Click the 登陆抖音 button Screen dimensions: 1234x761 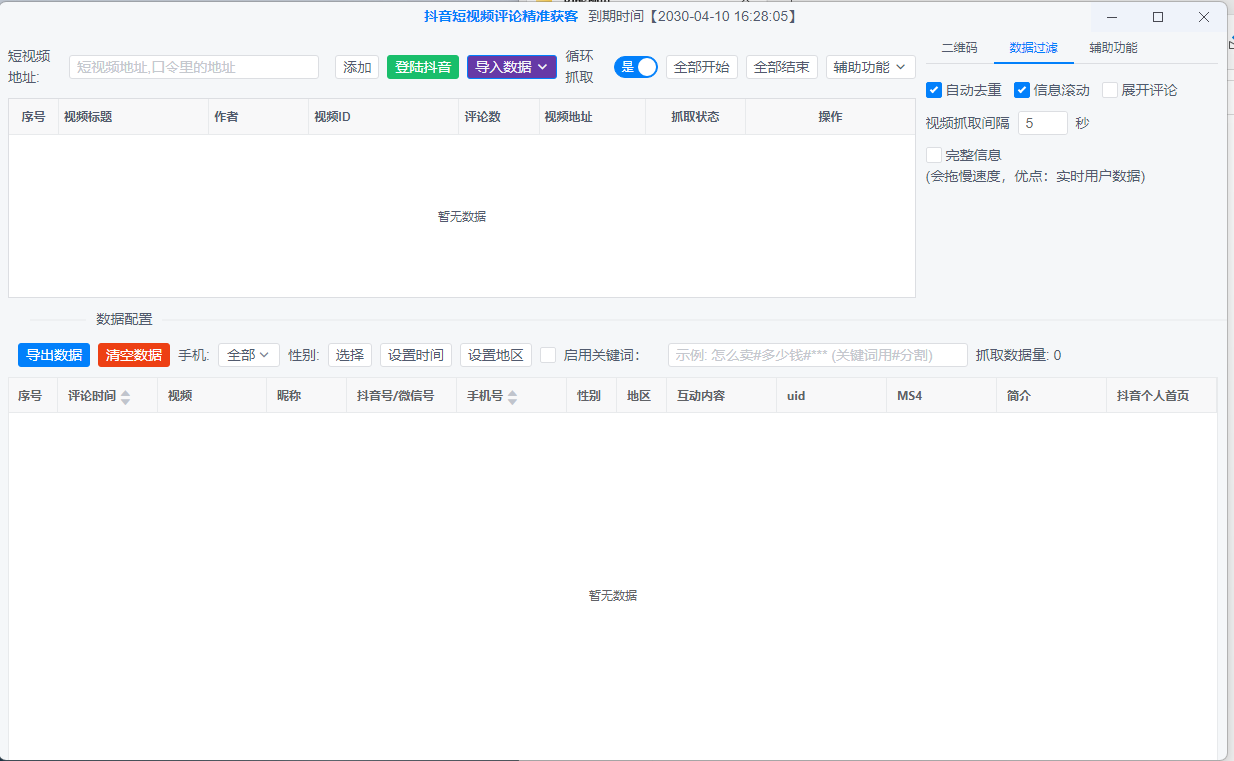[423, 67]
